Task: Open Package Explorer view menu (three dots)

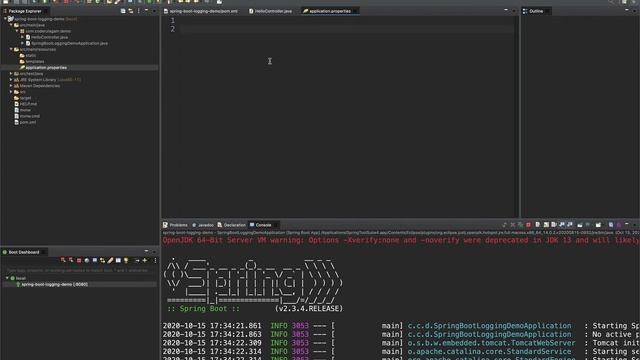Action: pos(139,11)
